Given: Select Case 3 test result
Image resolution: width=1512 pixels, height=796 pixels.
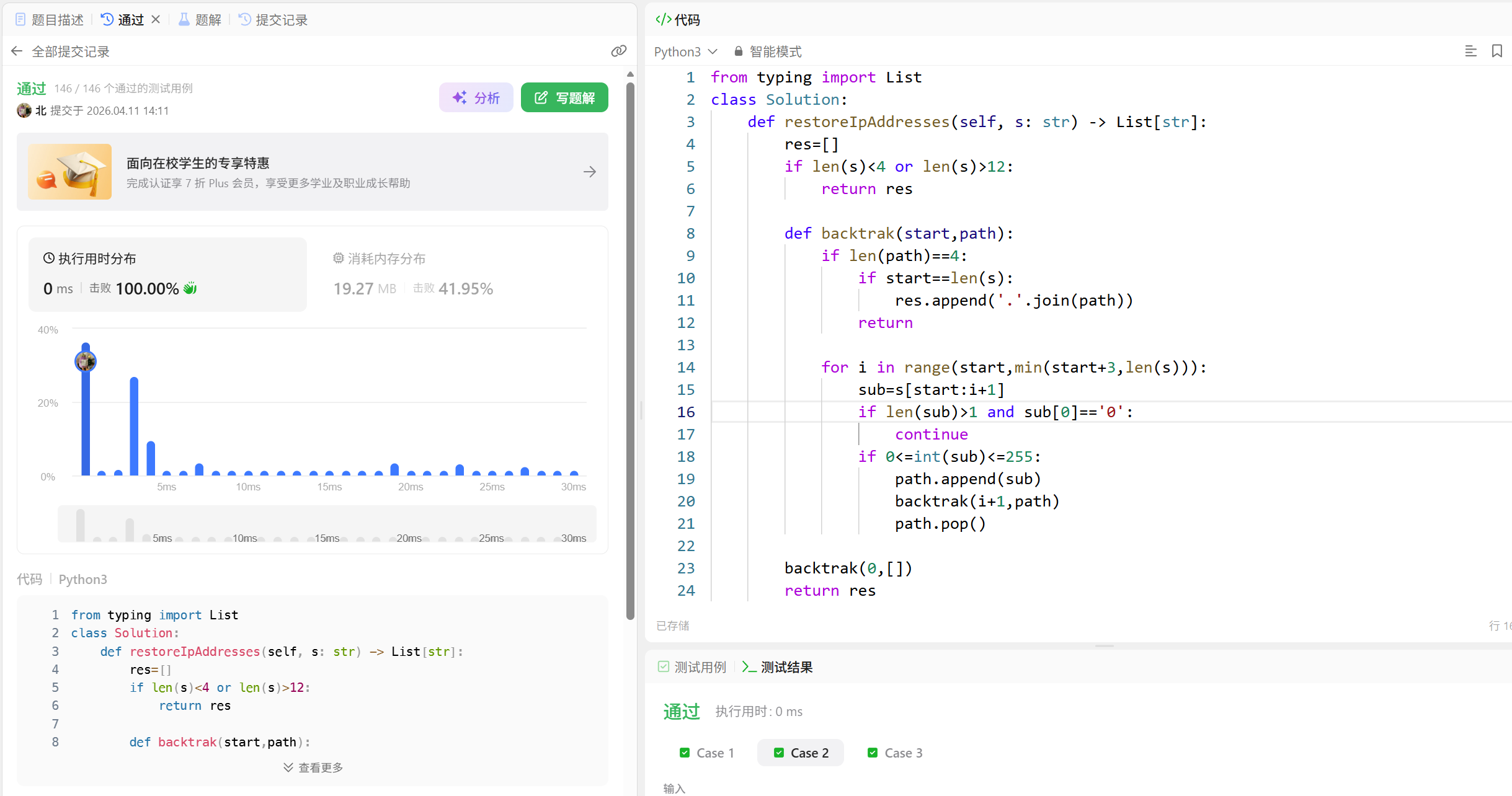Looking at the screenshot, I should tap(895, 753).
